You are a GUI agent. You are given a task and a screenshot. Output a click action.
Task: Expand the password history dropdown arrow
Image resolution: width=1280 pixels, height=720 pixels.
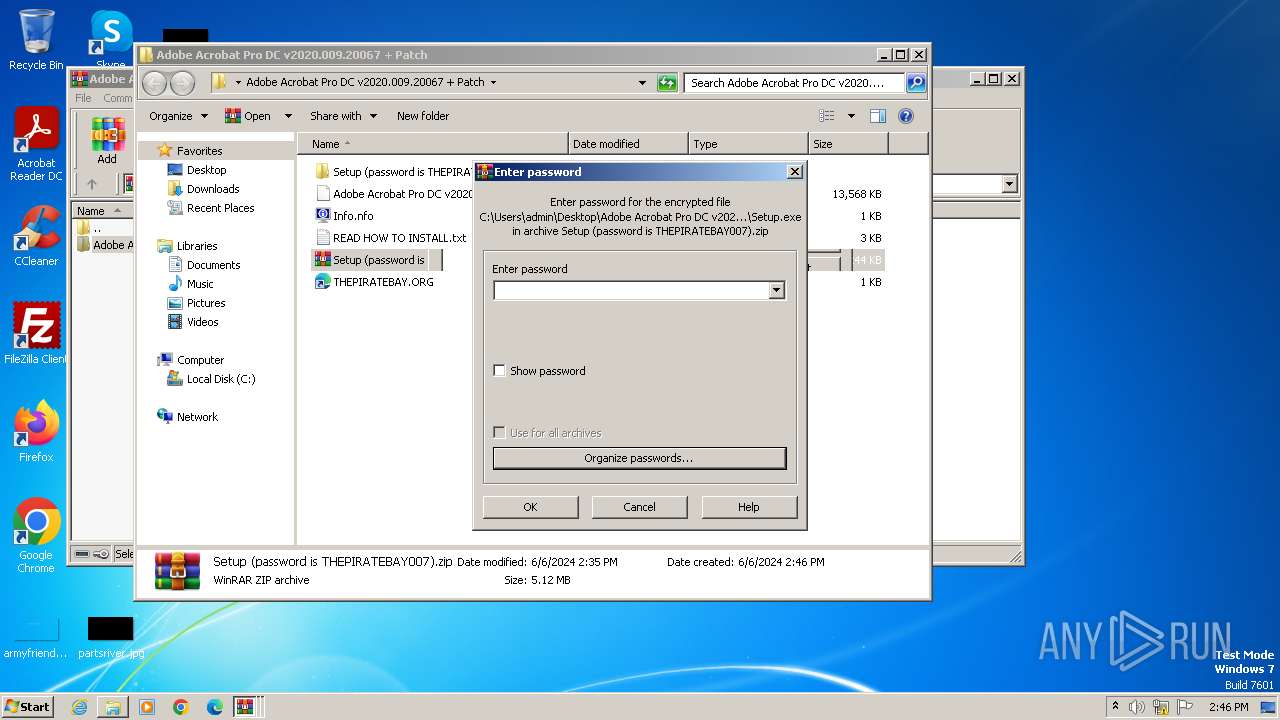pos(777,290)
